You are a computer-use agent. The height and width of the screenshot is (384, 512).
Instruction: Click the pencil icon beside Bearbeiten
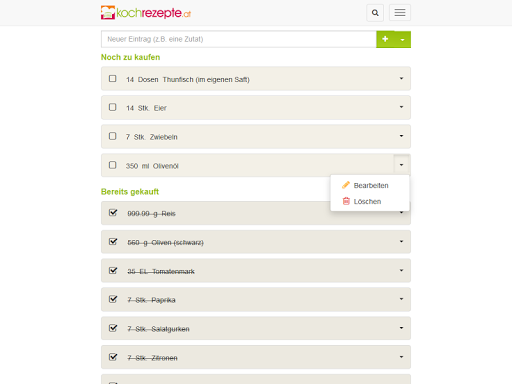346,185
